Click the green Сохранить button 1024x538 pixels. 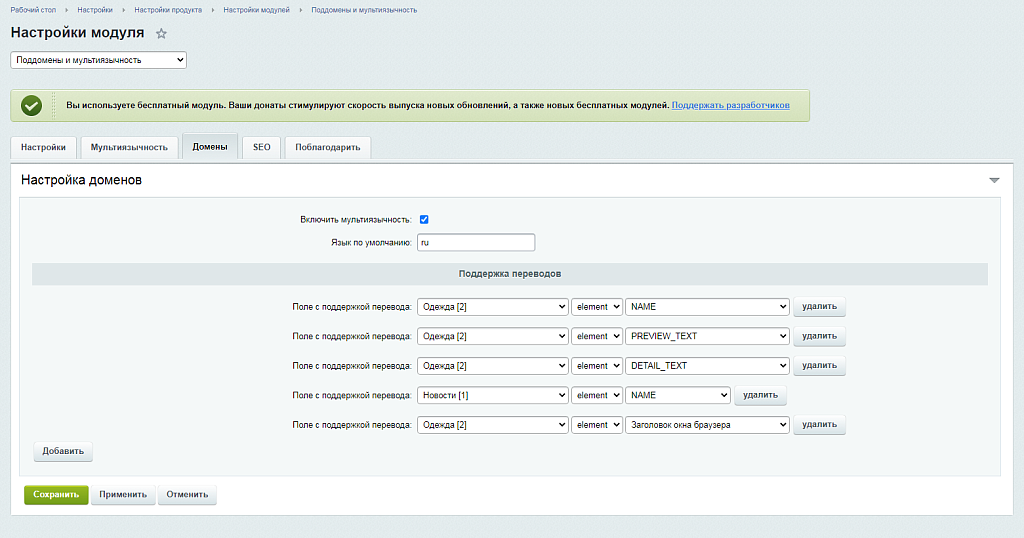click(56, 494)
